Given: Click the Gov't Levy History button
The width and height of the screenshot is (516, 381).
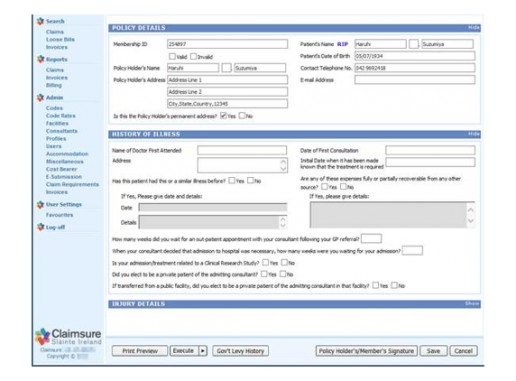Looking at the screenshot, I should pos(240,351).
